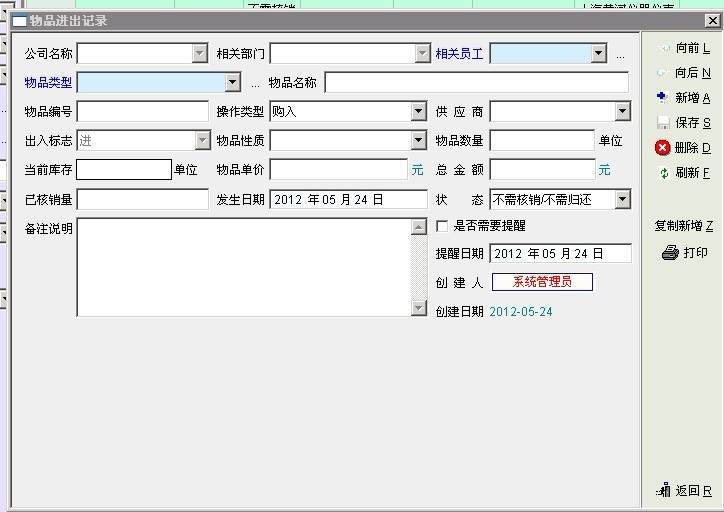Image resolution: width=724 pixels, height=512 pixels.
Task: Open the 状态 dropdown list
Action: pyautogui.click(x=622, y=200)
